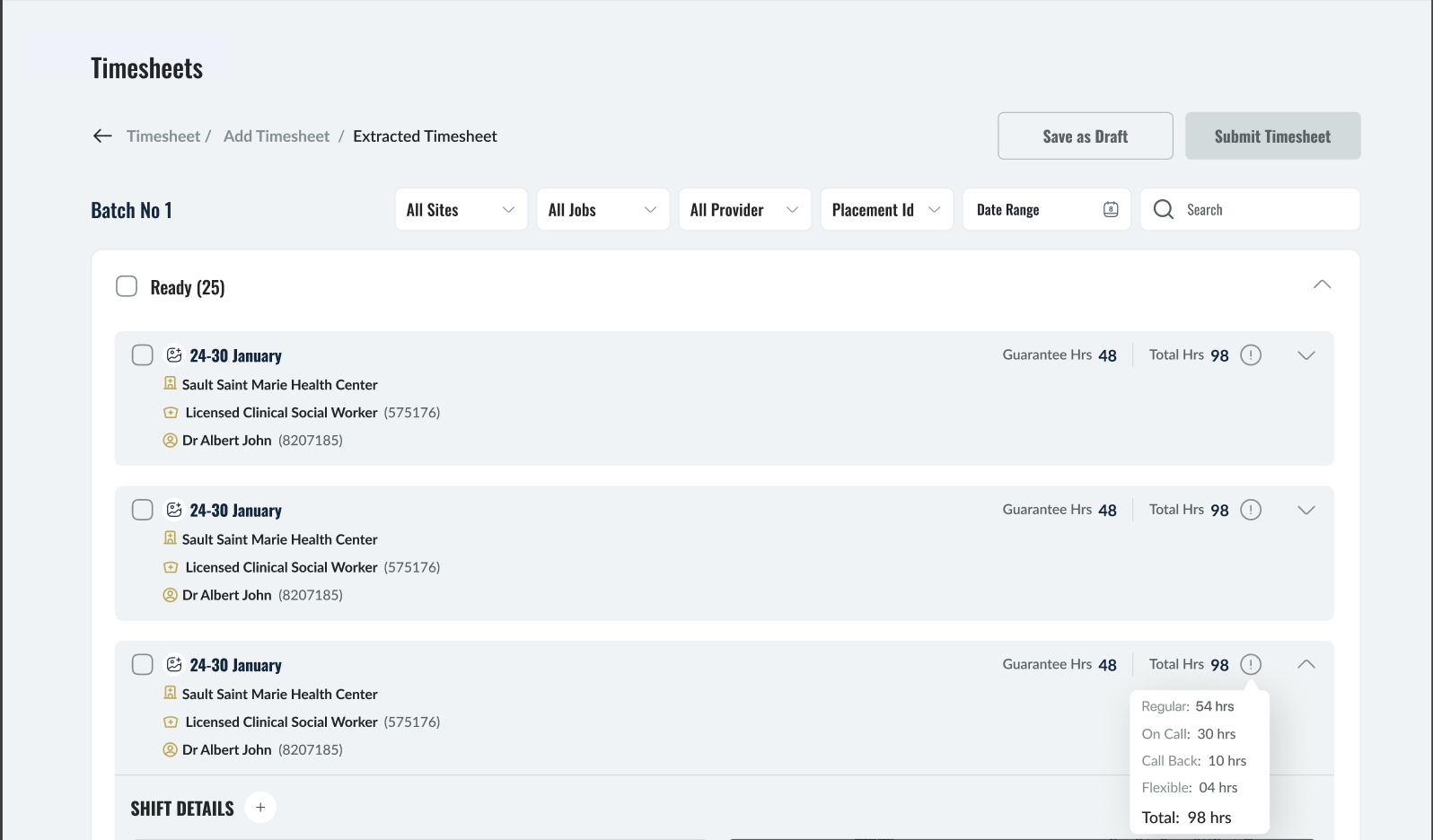Click the smiley calendar icon on the third 24-30 January card
Image resolution: width=1433 pixels, height=840 pixels.
(x=174, y=665)
